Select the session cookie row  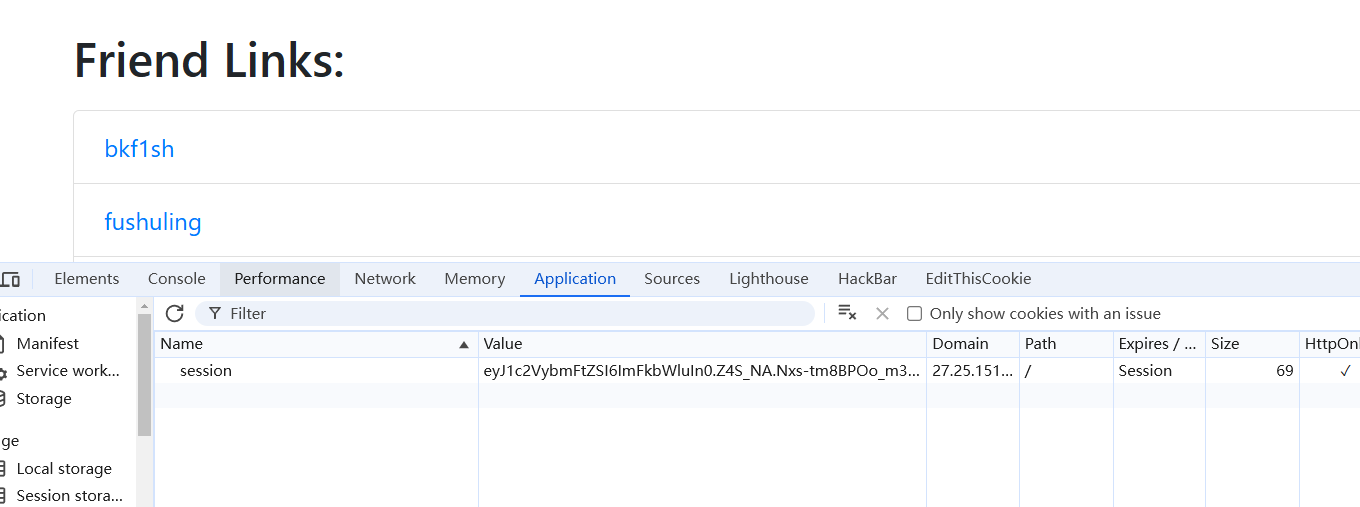(206, 371)
